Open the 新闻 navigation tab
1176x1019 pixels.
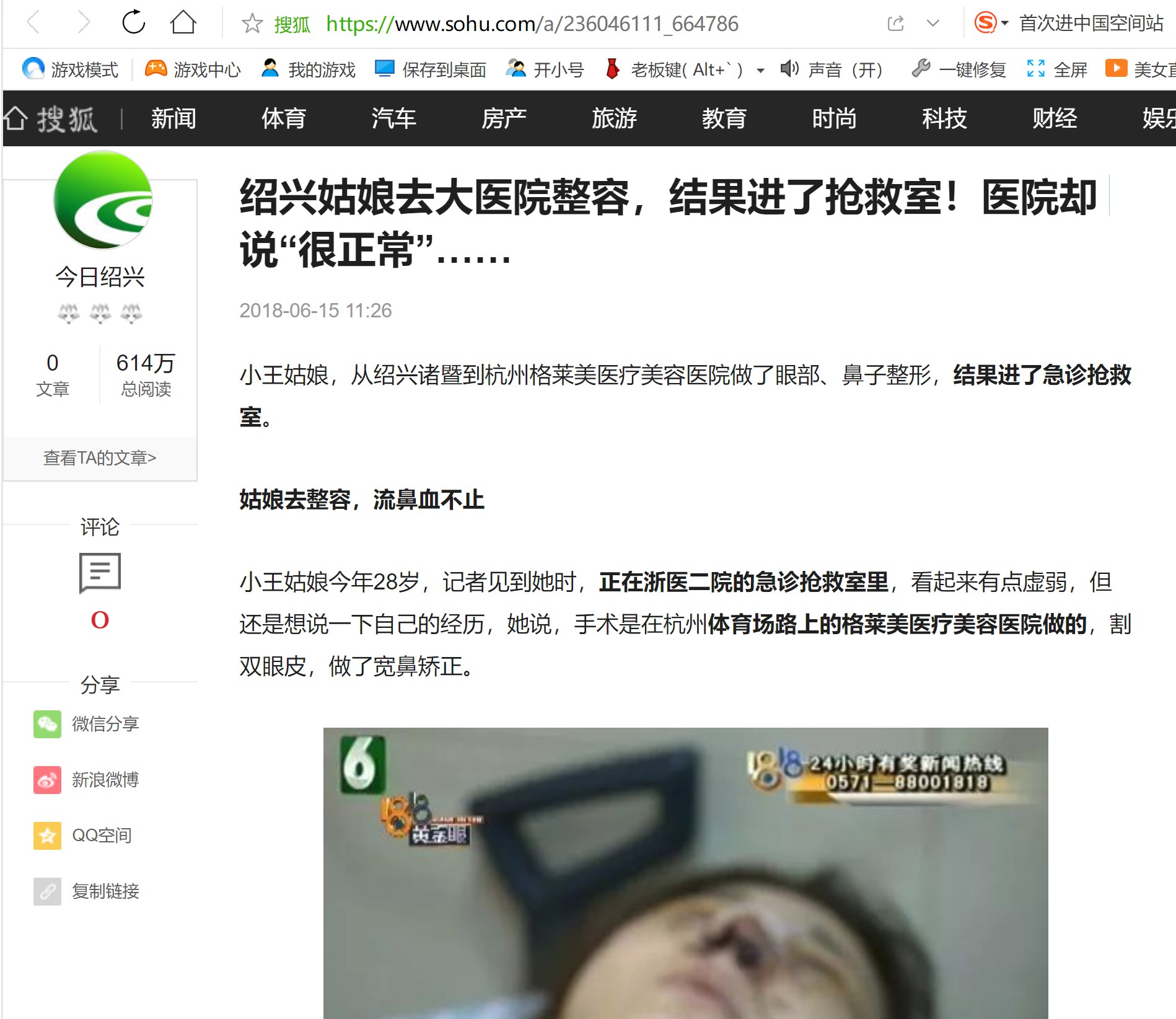(x=173, y=118)
